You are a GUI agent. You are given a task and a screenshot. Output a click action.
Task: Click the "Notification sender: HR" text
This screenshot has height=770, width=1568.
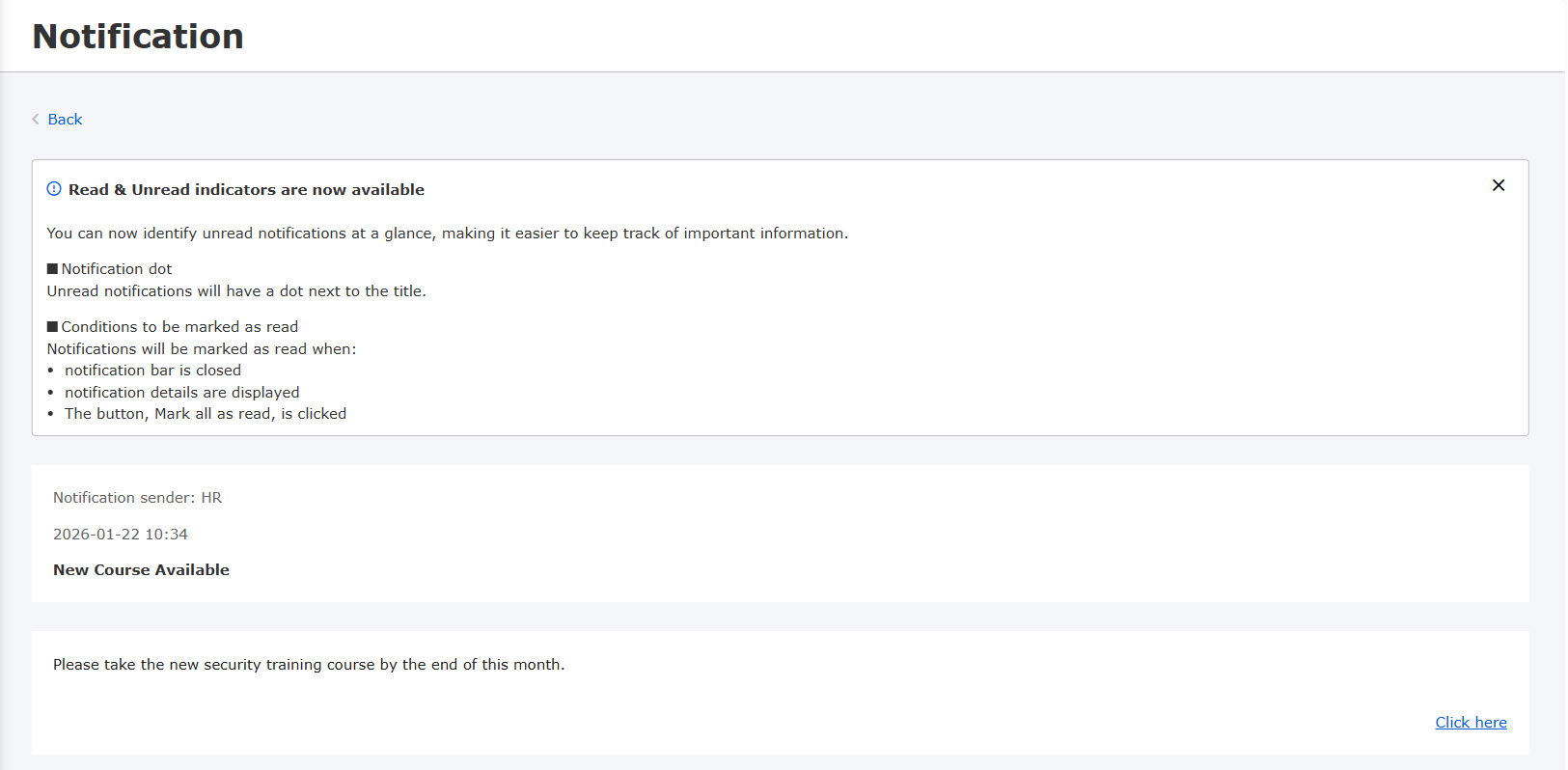137,498
